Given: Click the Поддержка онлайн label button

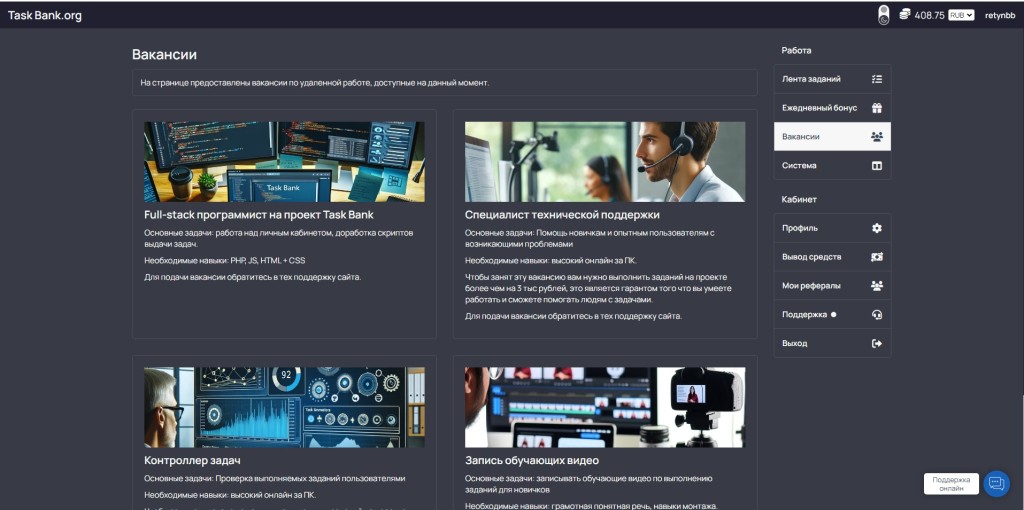Looking at the screenshot, I should 951,484.
